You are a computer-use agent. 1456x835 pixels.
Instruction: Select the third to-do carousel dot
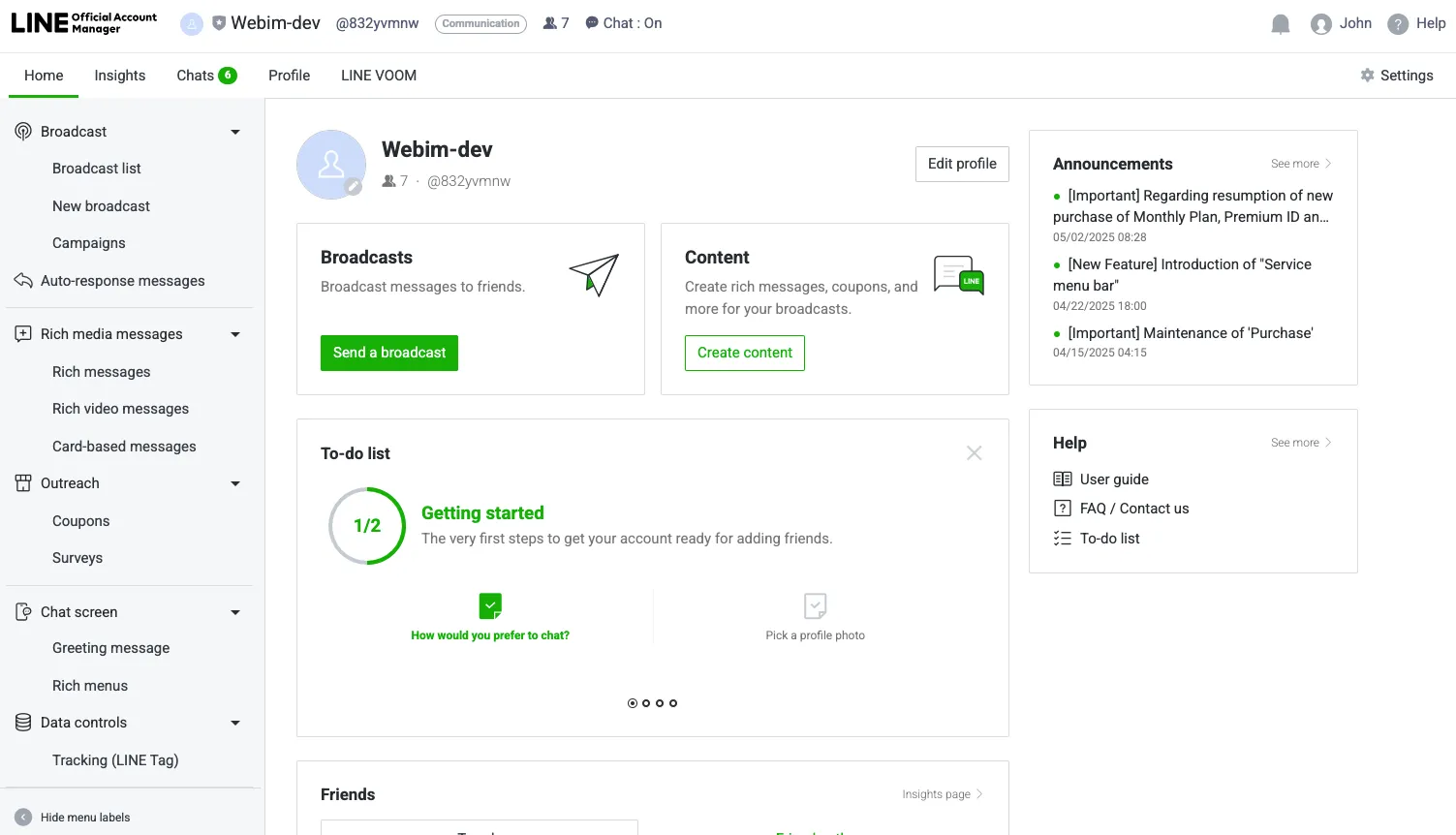pyautogui.click(x=660, y=703)
